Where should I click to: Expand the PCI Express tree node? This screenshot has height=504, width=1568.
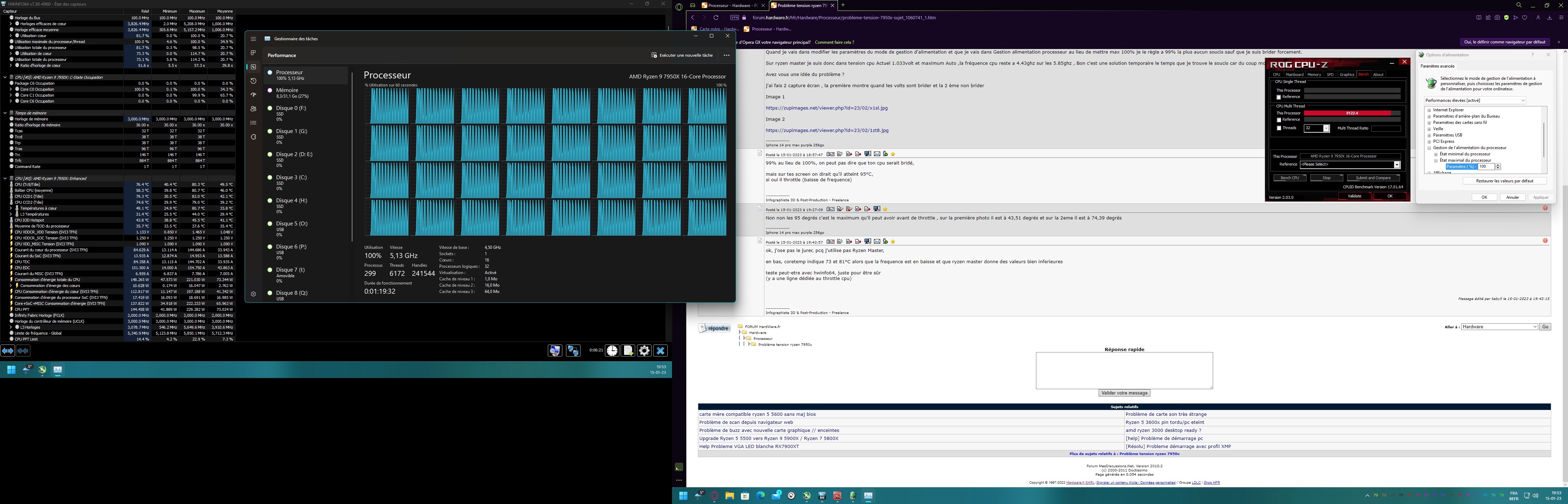click(1429, 142)
